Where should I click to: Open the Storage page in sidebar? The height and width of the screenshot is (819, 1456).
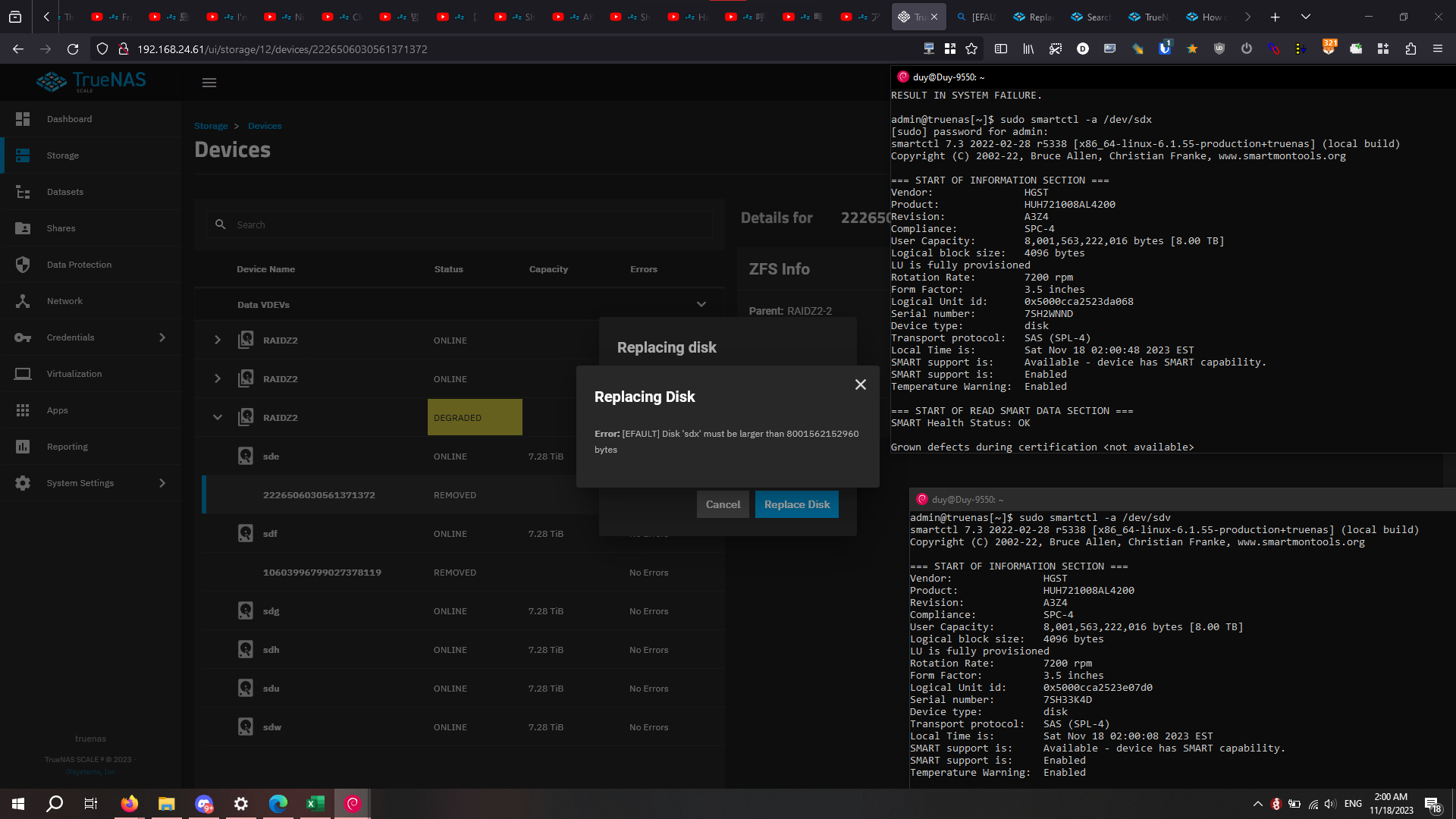[x=91, y=155]
